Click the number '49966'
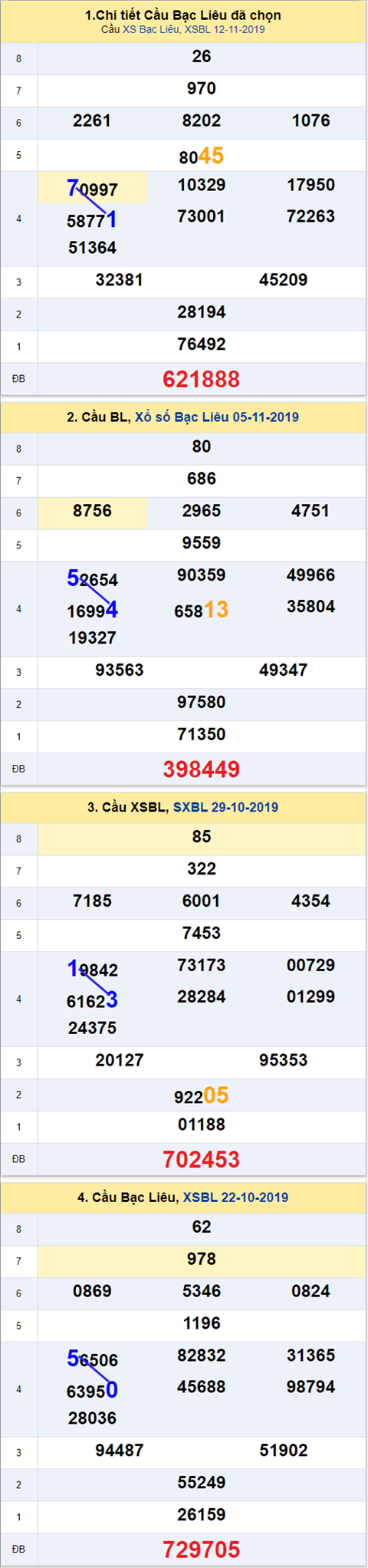Screen dimensions: 368x1568 click(x=310, y=575)
